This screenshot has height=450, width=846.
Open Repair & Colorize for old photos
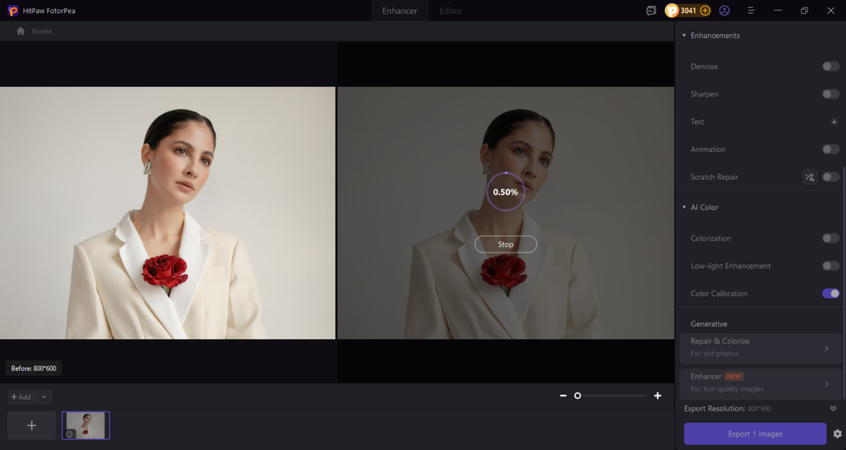(x=760, y=347)
